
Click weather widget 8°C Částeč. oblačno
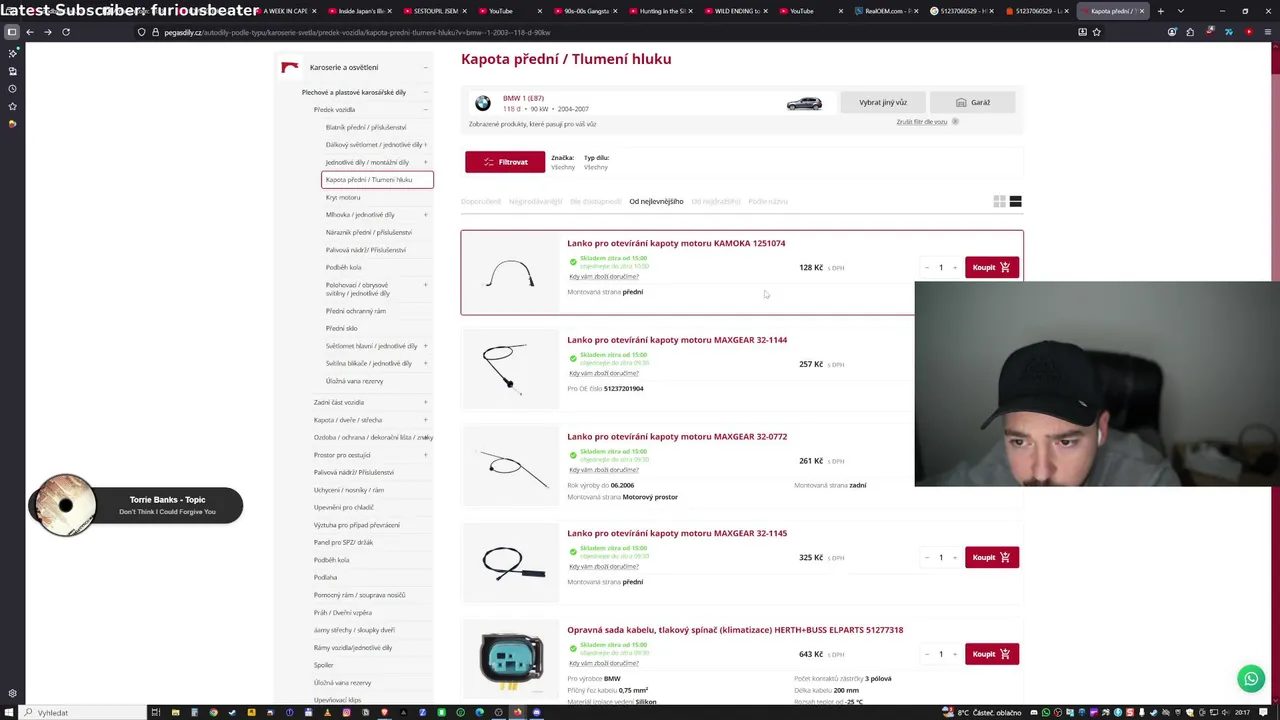982,713
